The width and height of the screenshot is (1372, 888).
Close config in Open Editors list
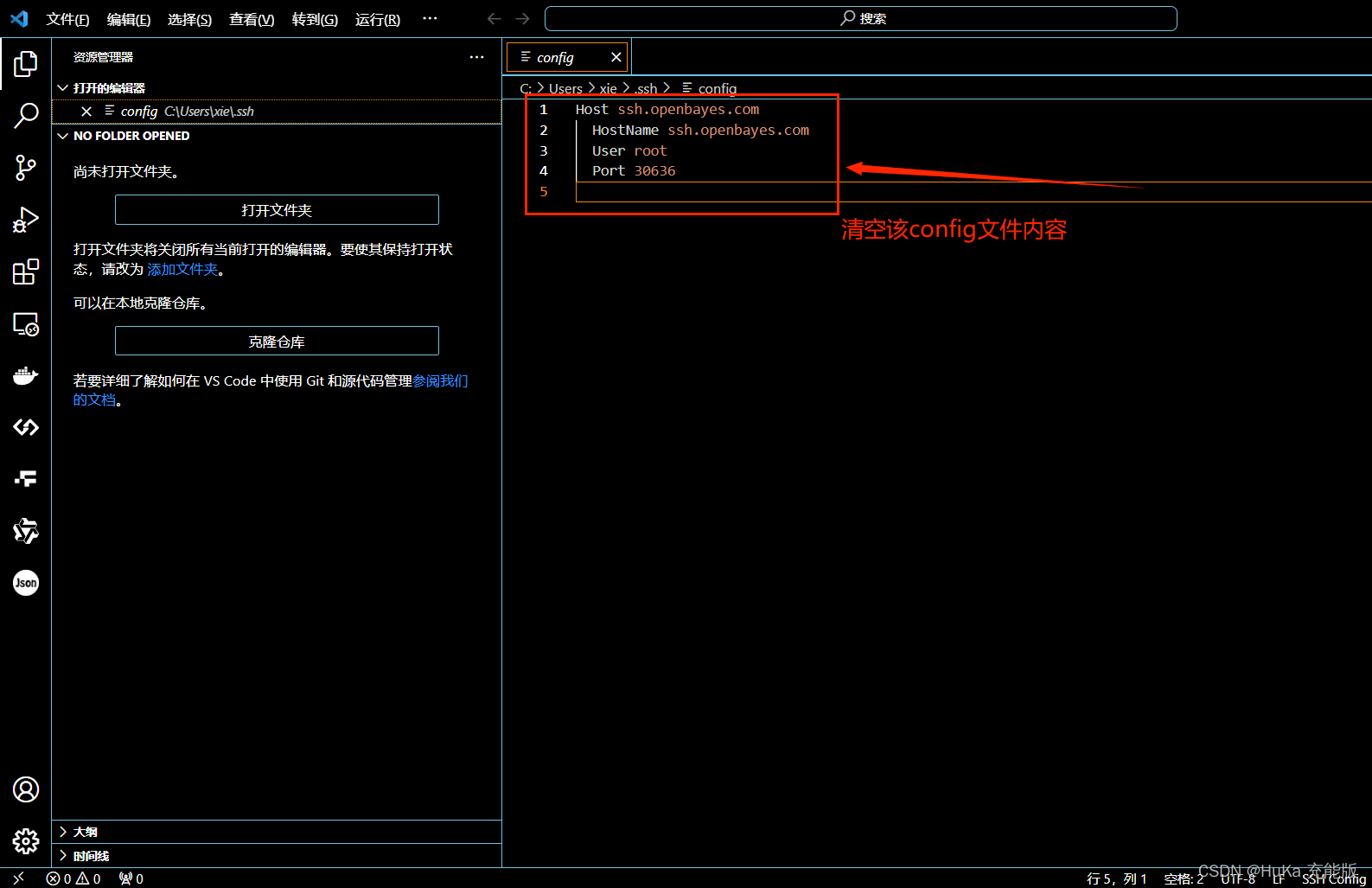coord(86,112)
